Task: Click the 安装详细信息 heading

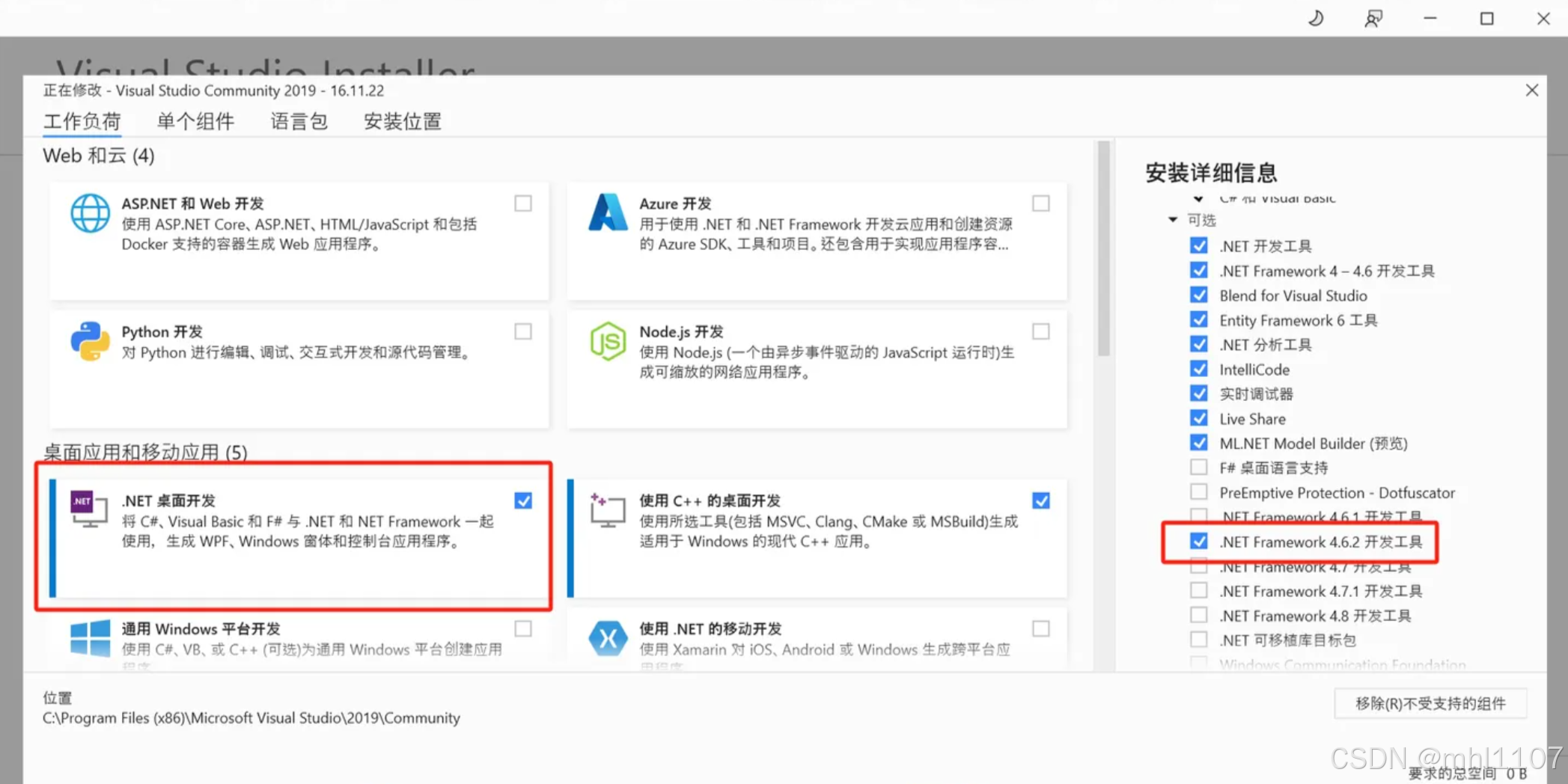Action: click(x=1211, y=173)
